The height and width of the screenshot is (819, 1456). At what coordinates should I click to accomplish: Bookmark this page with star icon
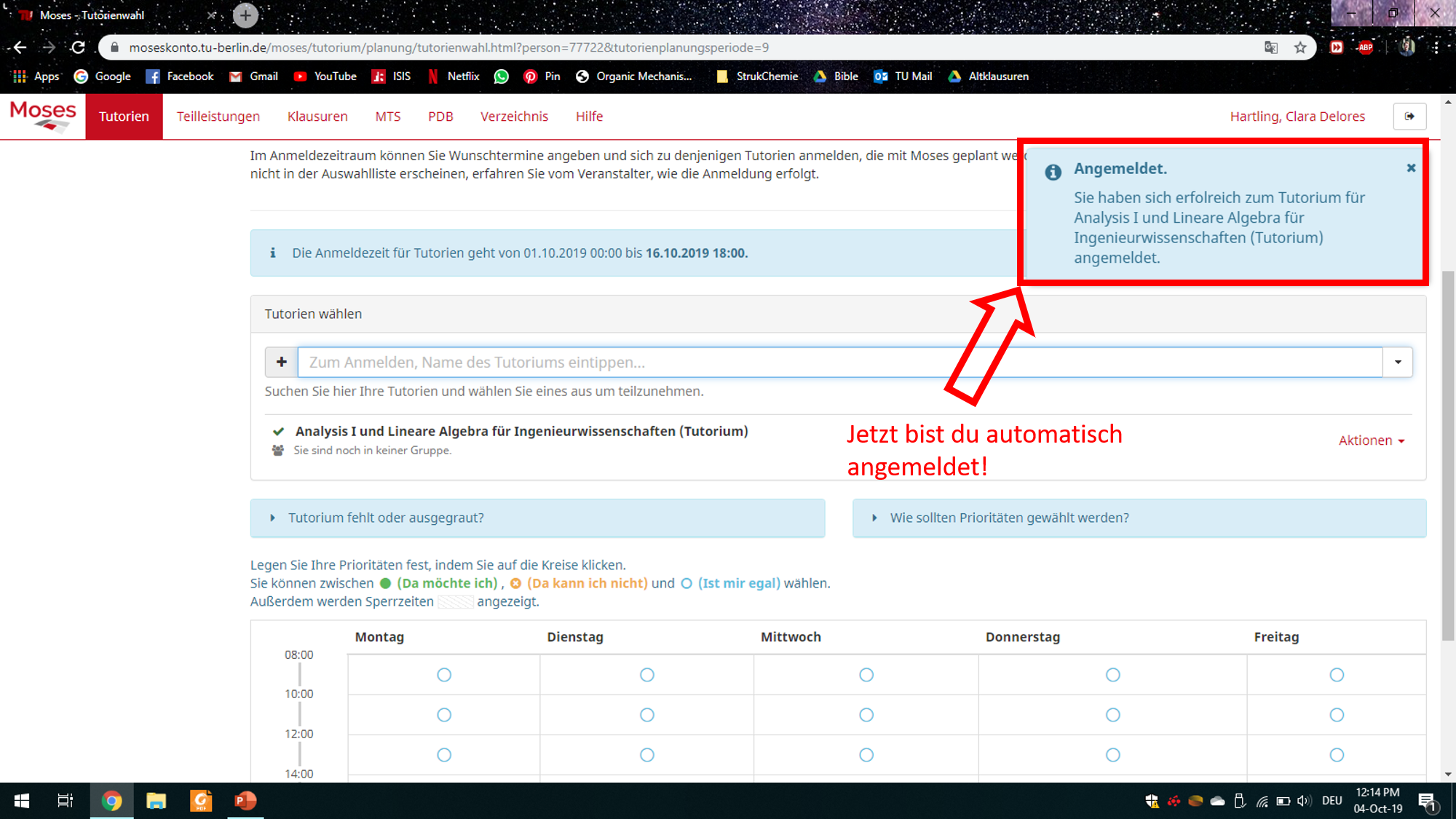click(1300, 47)
